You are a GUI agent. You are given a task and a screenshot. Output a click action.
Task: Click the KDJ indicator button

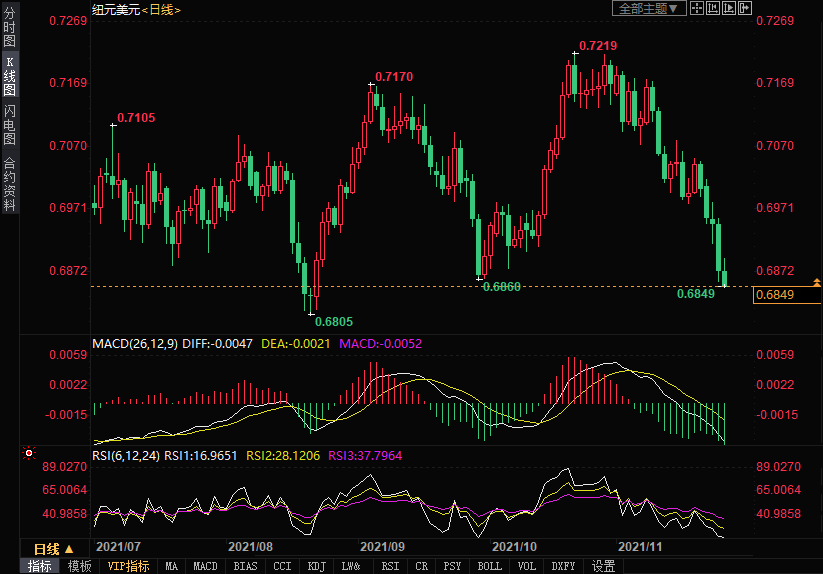[316, 566]
